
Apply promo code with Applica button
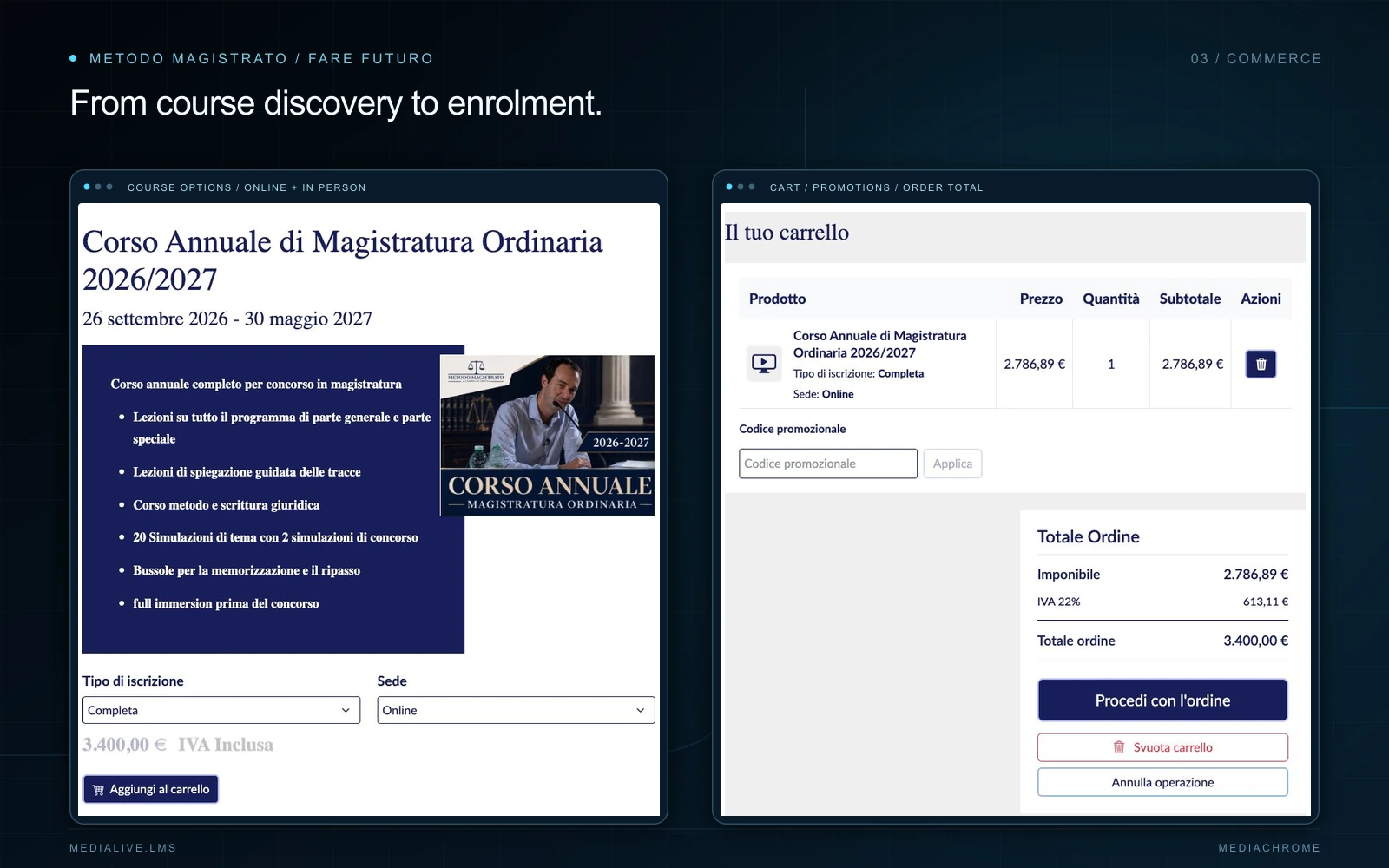(x=952, y=464)
